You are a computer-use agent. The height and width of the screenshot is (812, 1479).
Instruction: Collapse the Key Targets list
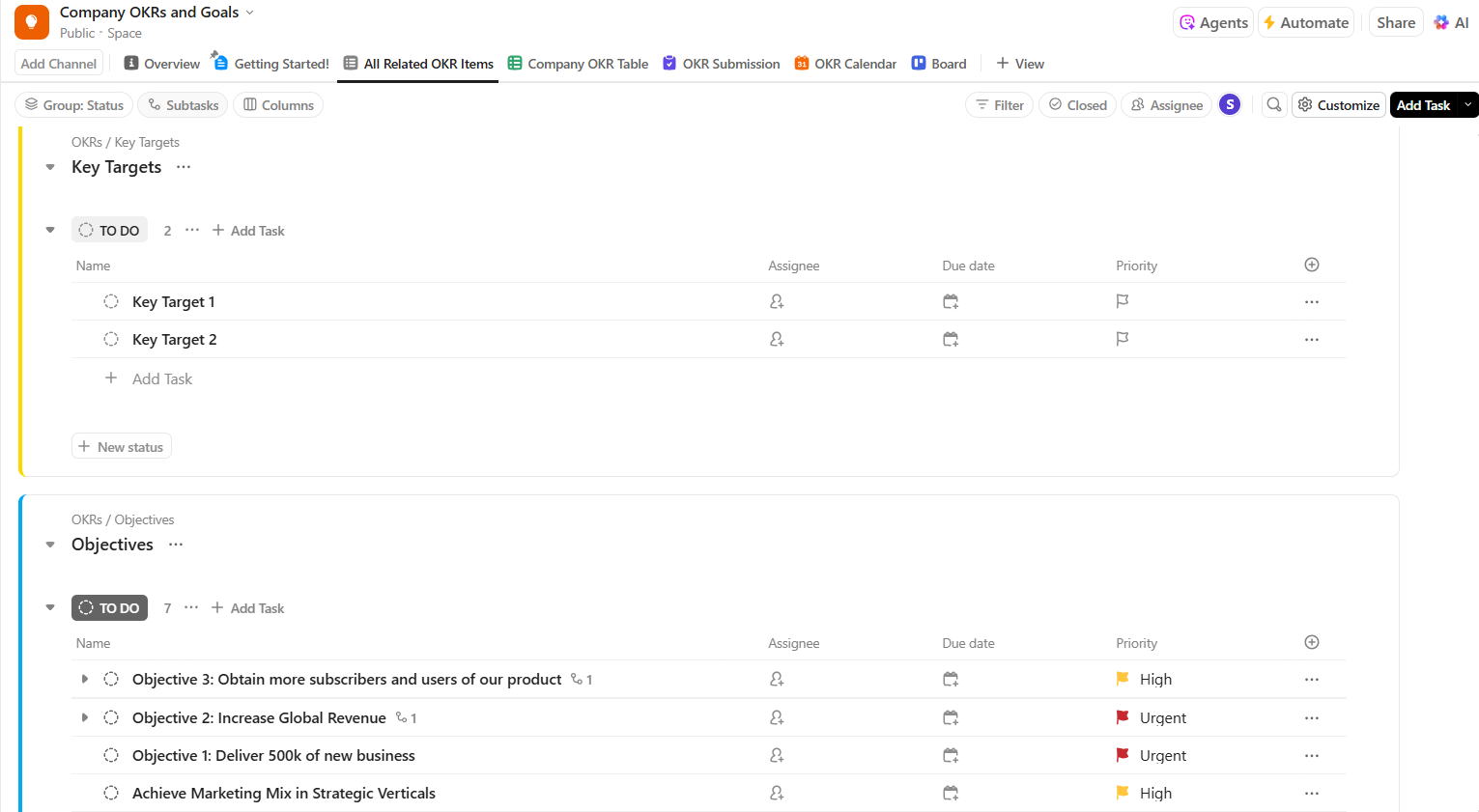tap(50, 168)
